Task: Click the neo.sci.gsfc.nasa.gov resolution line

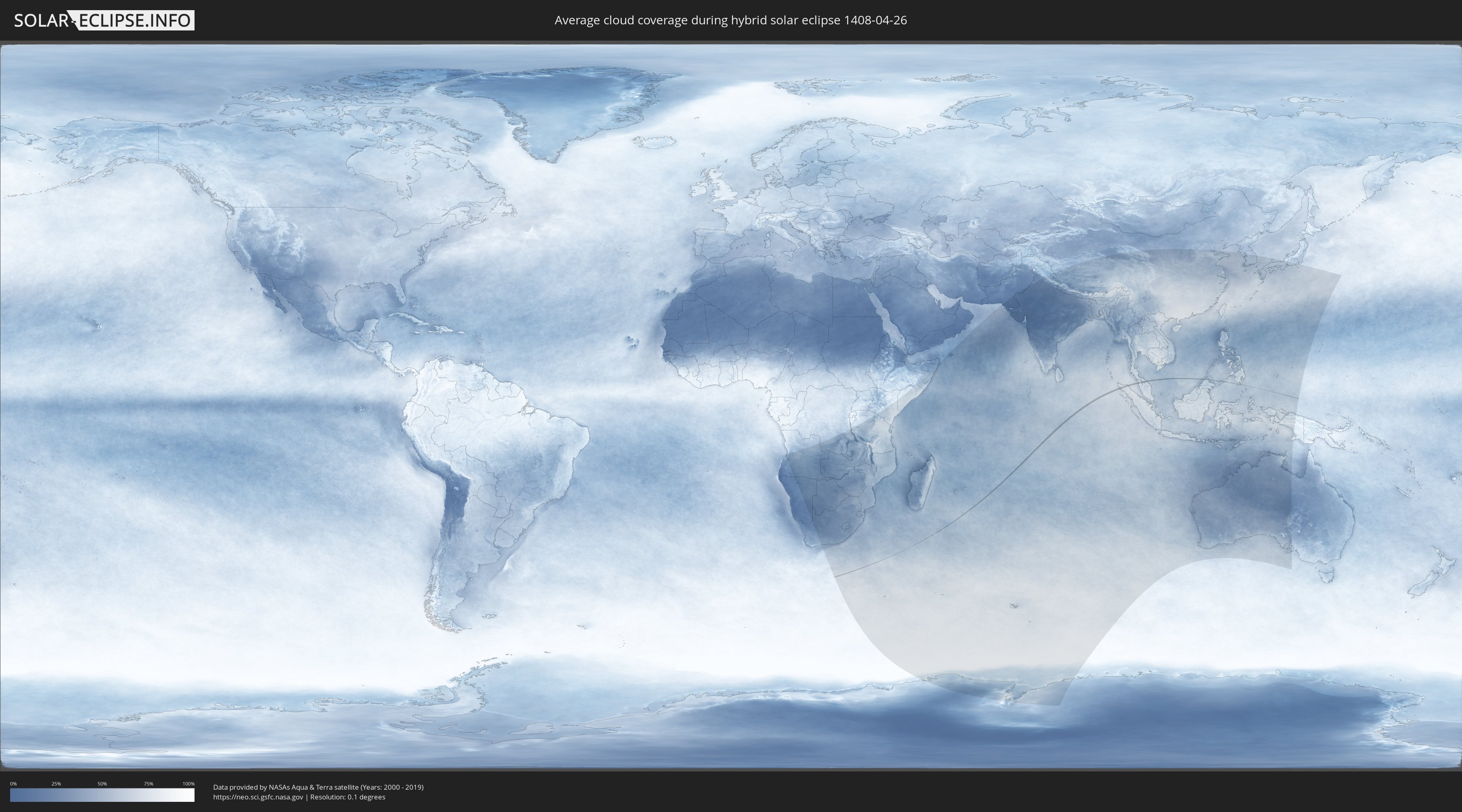Action: tap(299, 797)
